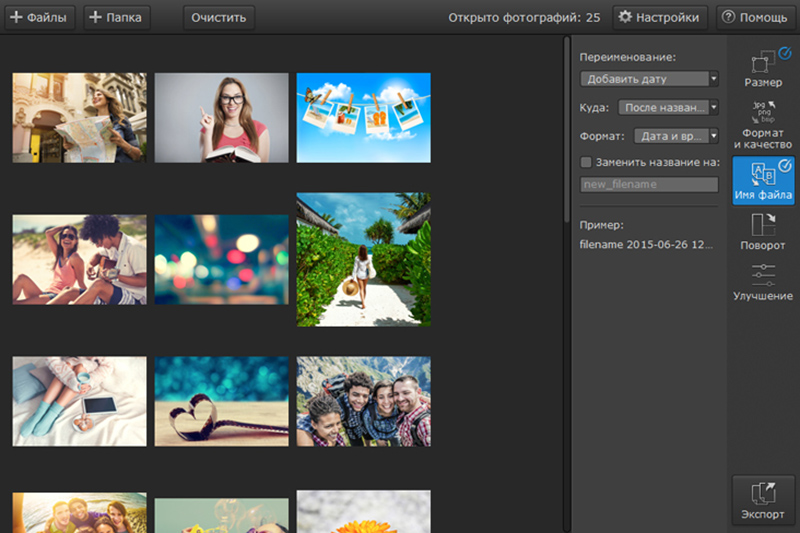
Task: Click the thumbnail scrollbar
Action: [566, 130]
